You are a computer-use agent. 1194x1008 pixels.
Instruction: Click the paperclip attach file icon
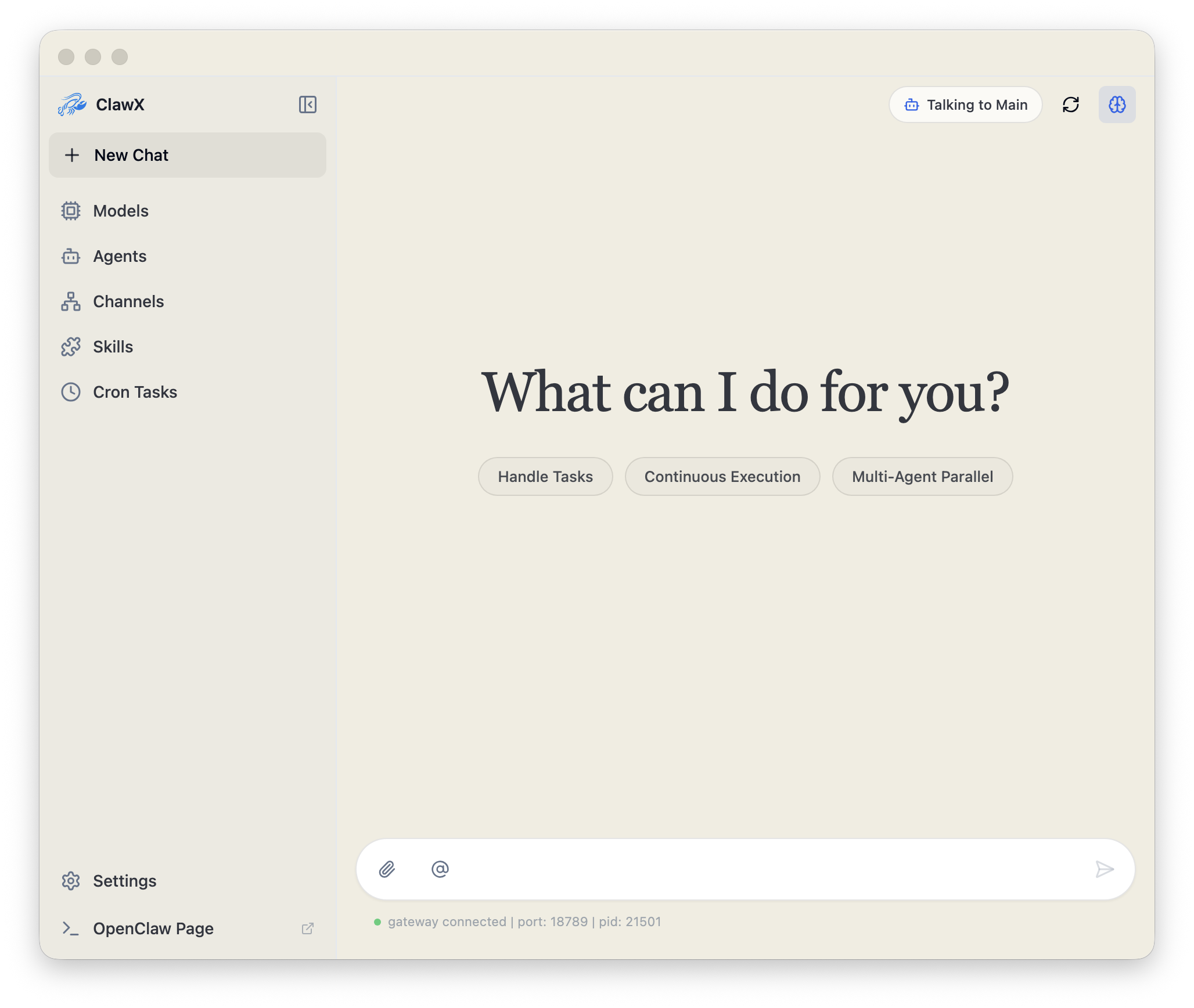click(387, 869)
